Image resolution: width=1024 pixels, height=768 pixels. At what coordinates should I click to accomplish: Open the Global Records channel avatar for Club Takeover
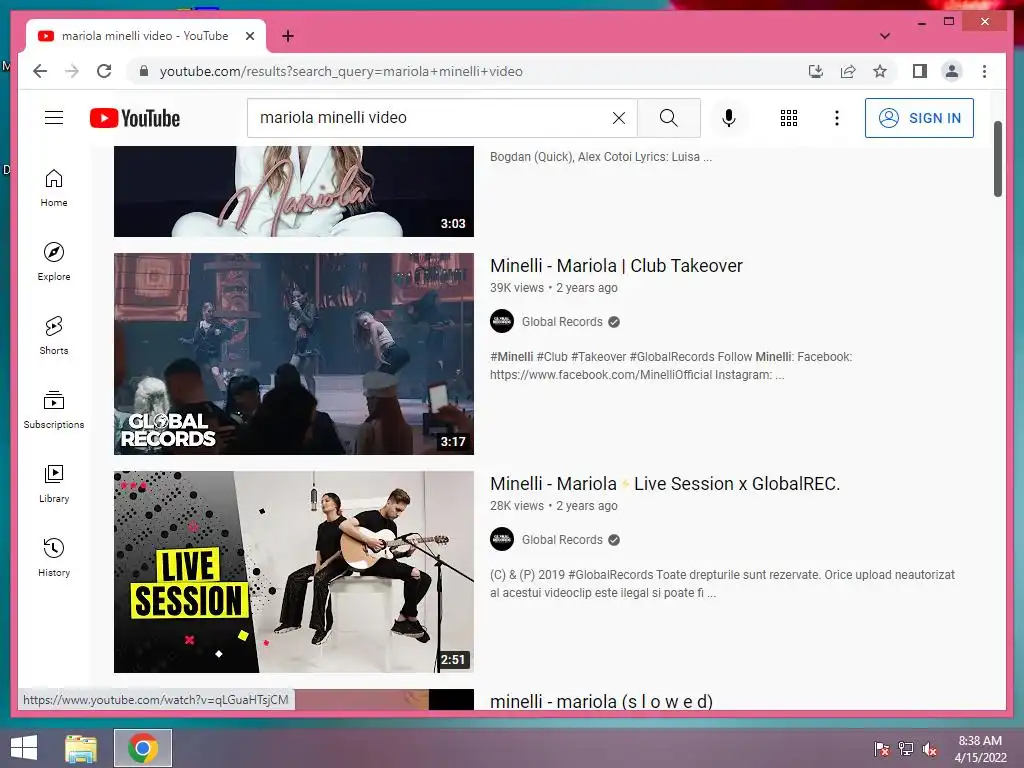(x=502, y=321)
